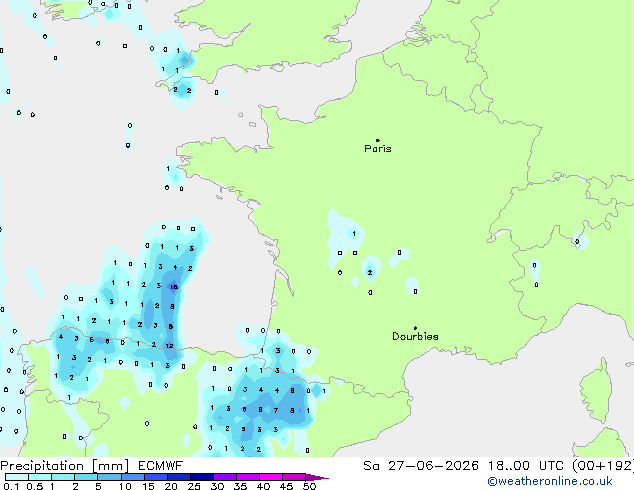Click the '50' legend scale label
The image size is (634, 490).
[309, 486]
